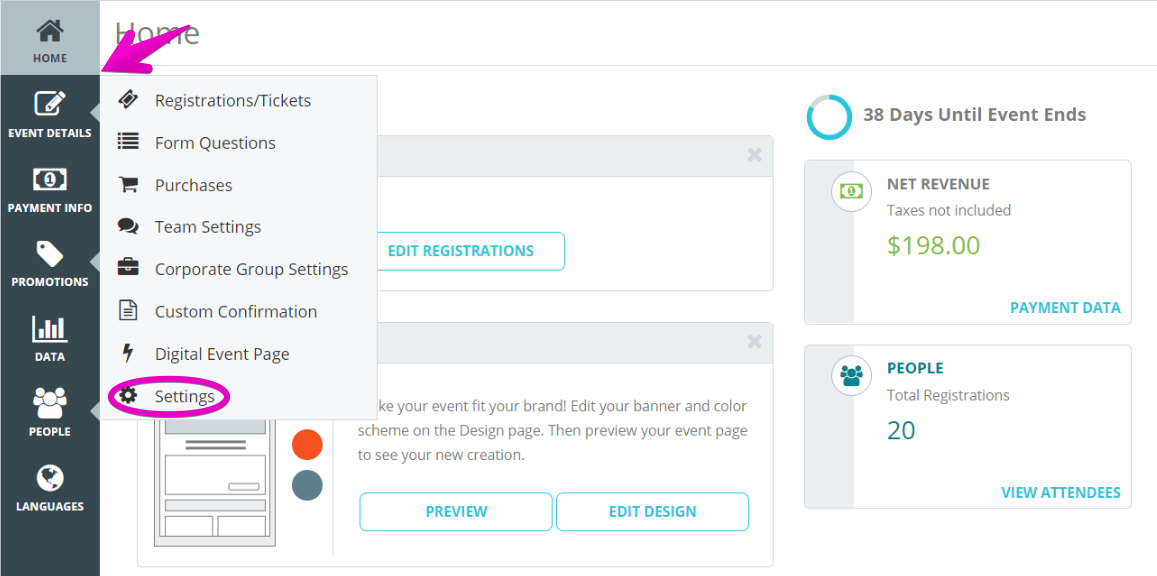This screenshot has height=576, width=1157.
Task: Open the Payment Info money icon
Action: click(x=50, y=179)
